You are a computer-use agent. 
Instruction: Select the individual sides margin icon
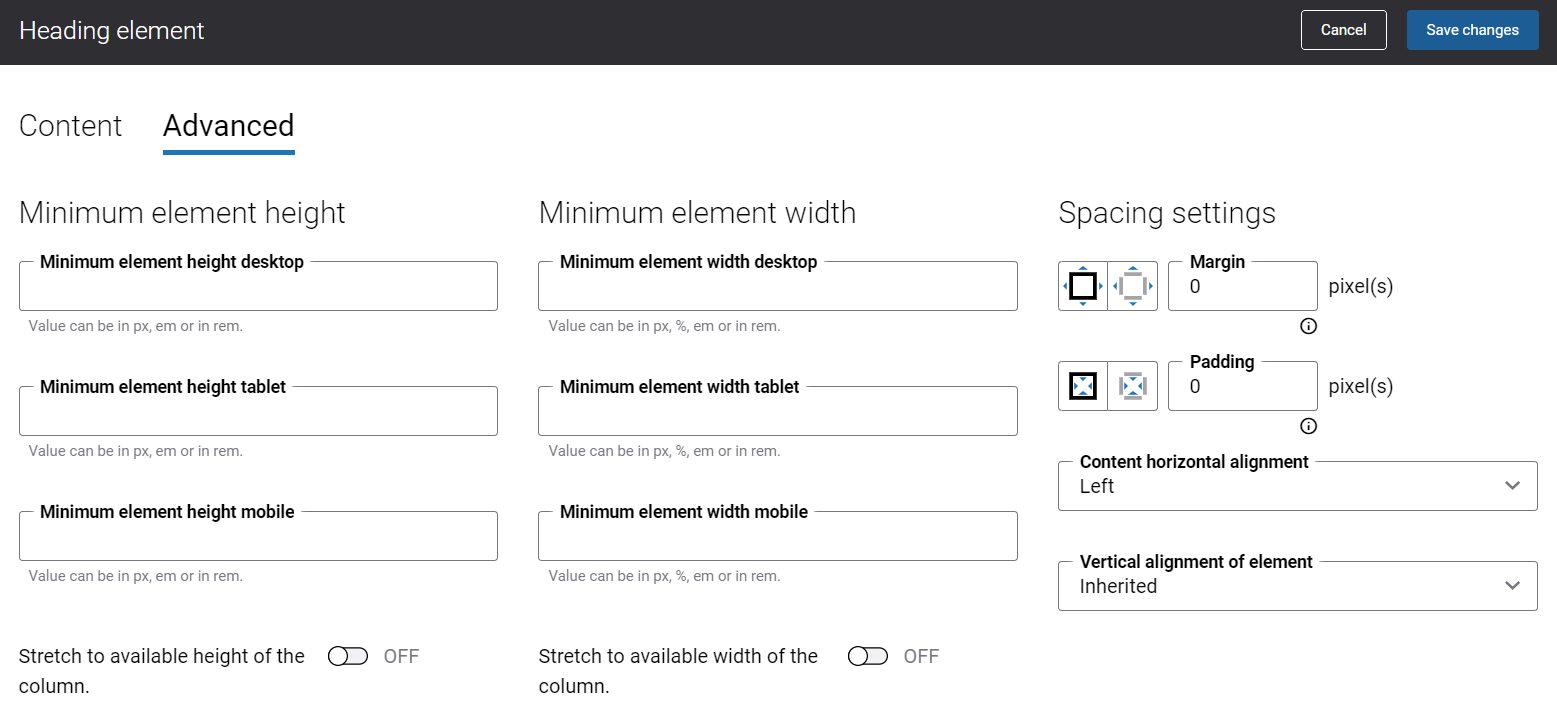pos(1133,286)
